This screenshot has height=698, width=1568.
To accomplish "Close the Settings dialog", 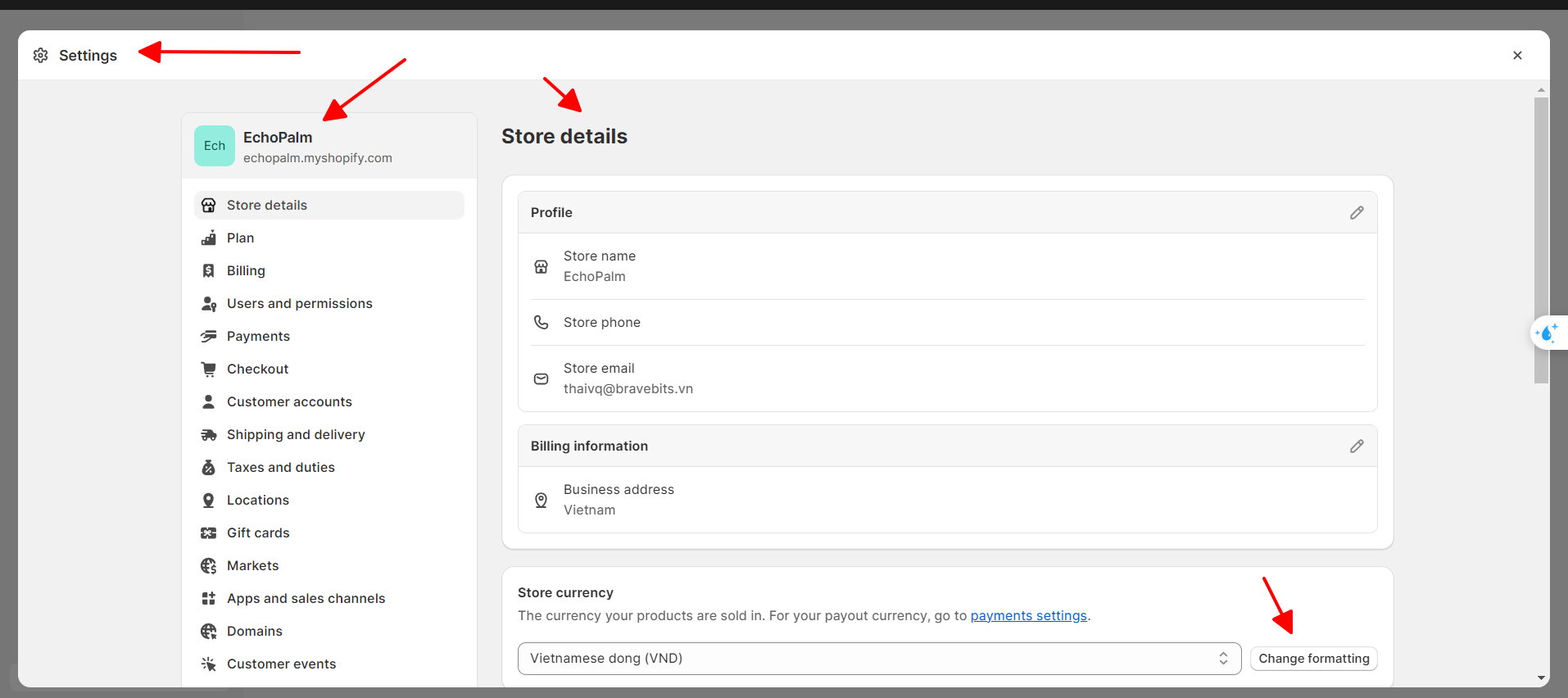I will coord(1517,56).
